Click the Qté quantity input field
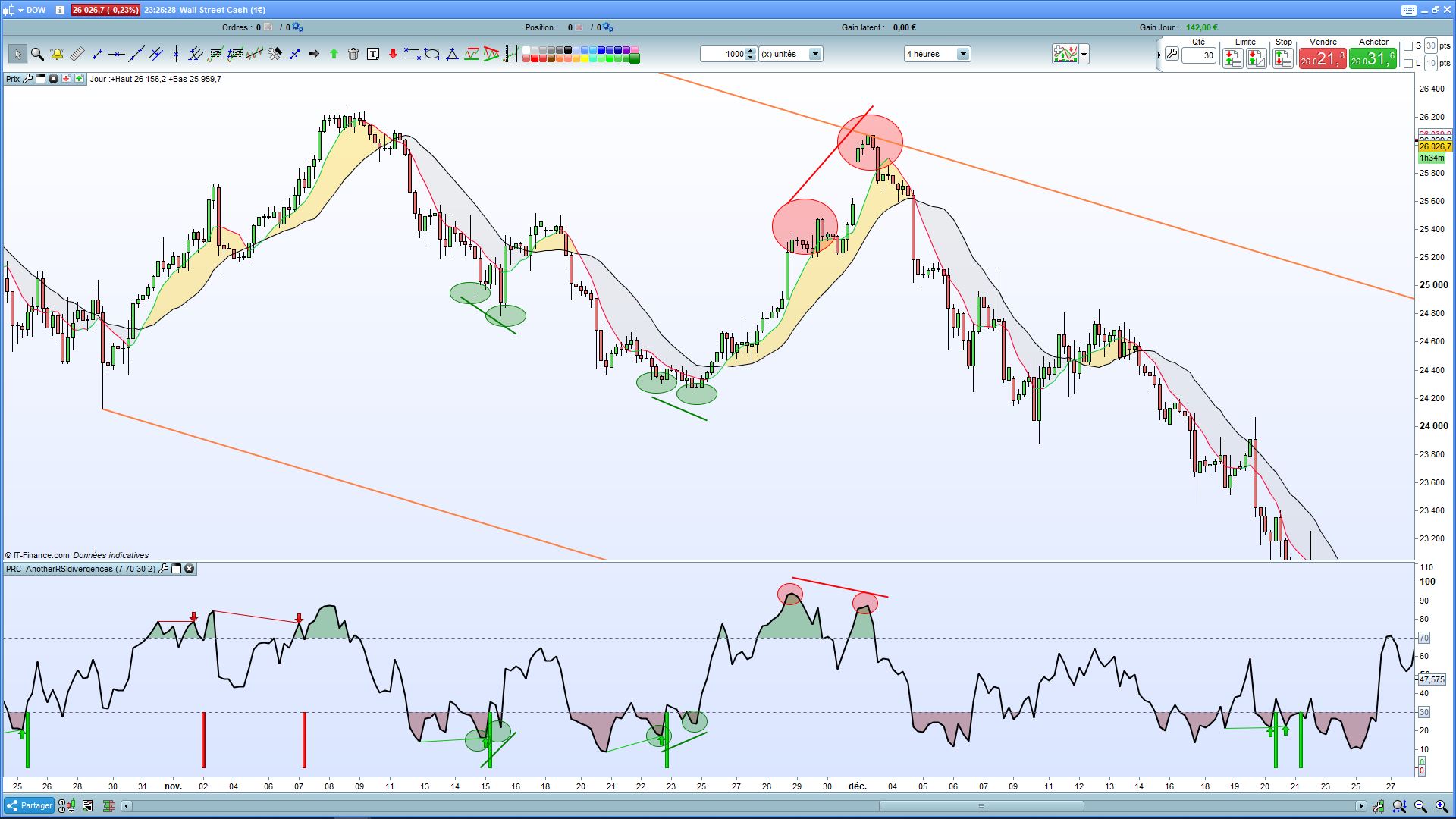 (1198, 55)
